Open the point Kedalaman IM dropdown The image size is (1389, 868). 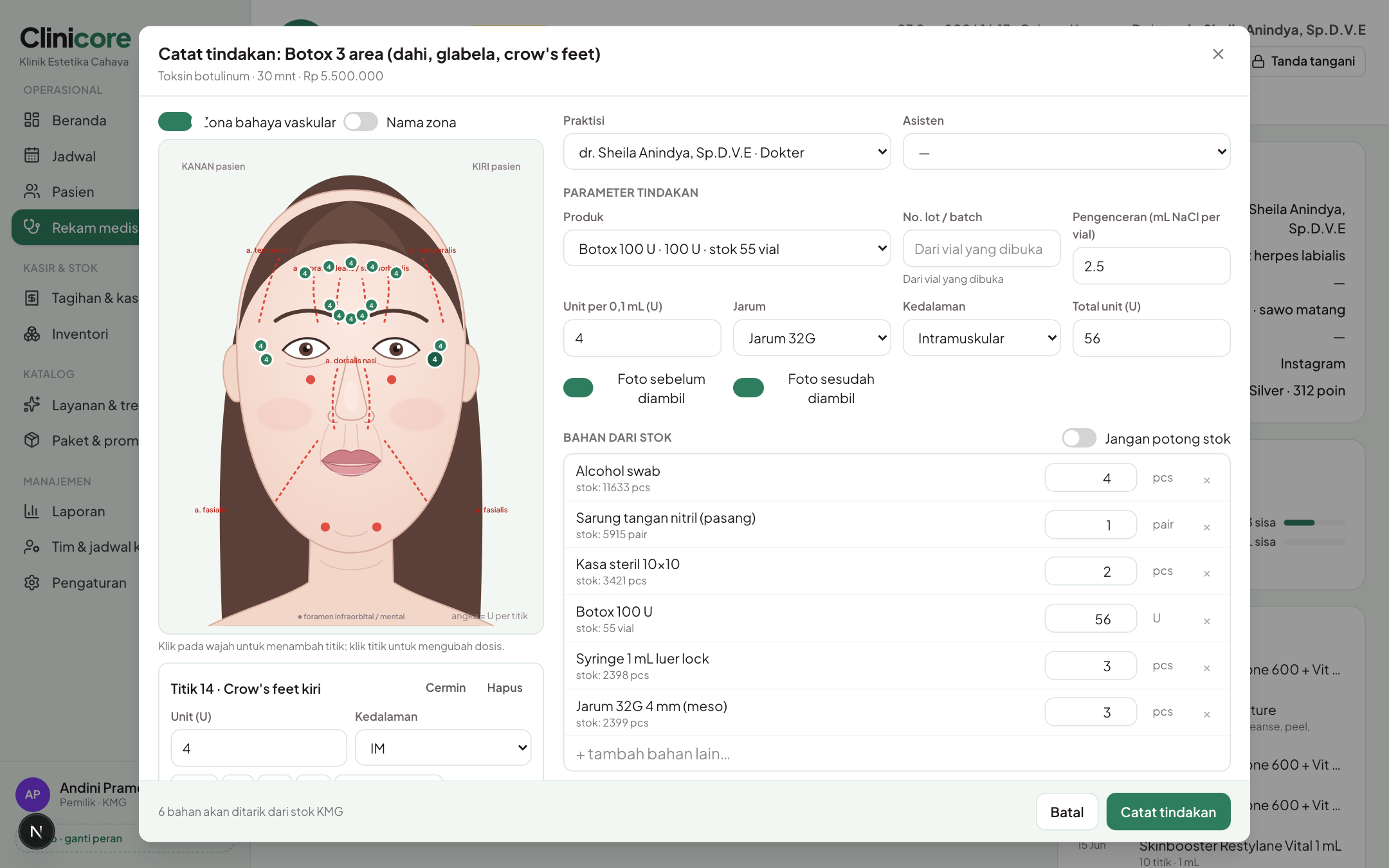click(x=443, y=747)
